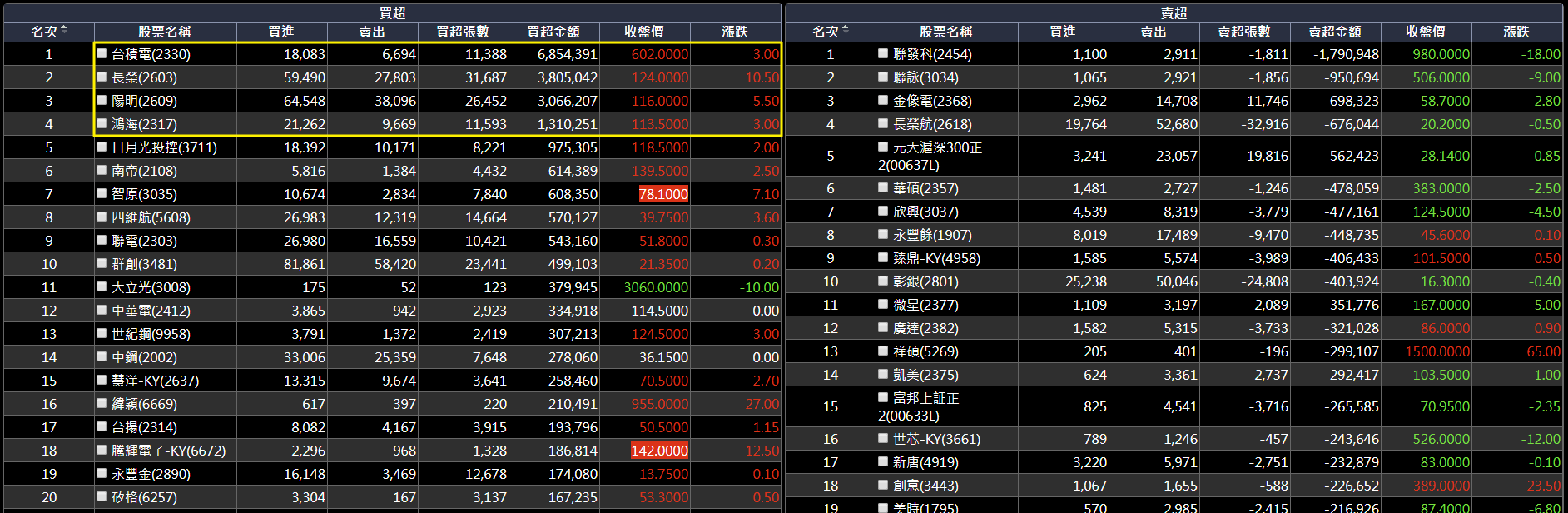Click 股票名稱 header in buy-side table
The image size is (1568, 513).
click(165, 32)
